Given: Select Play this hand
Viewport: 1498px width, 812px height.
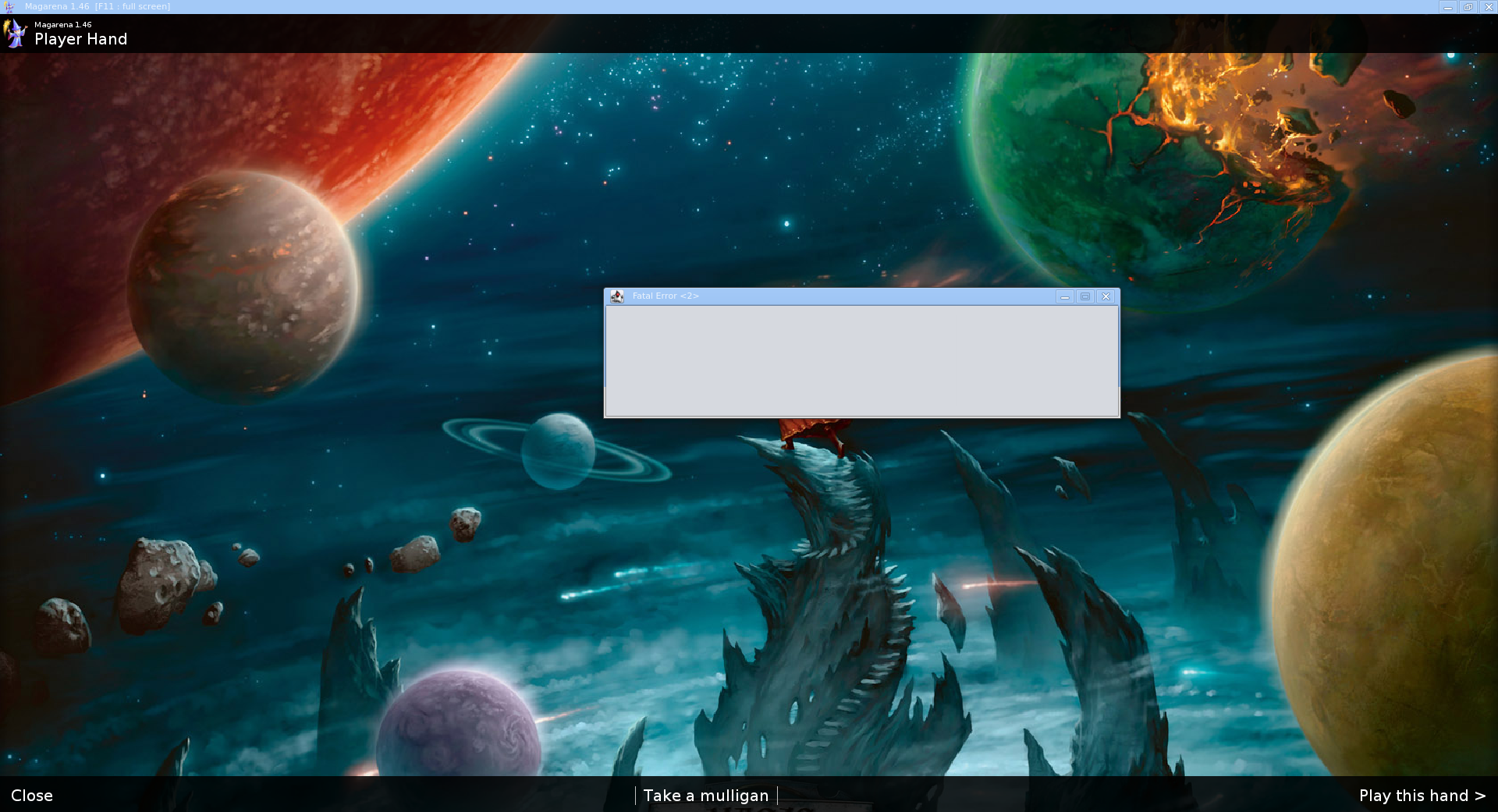Looking at the screenshot, I should coord(1422,796).
